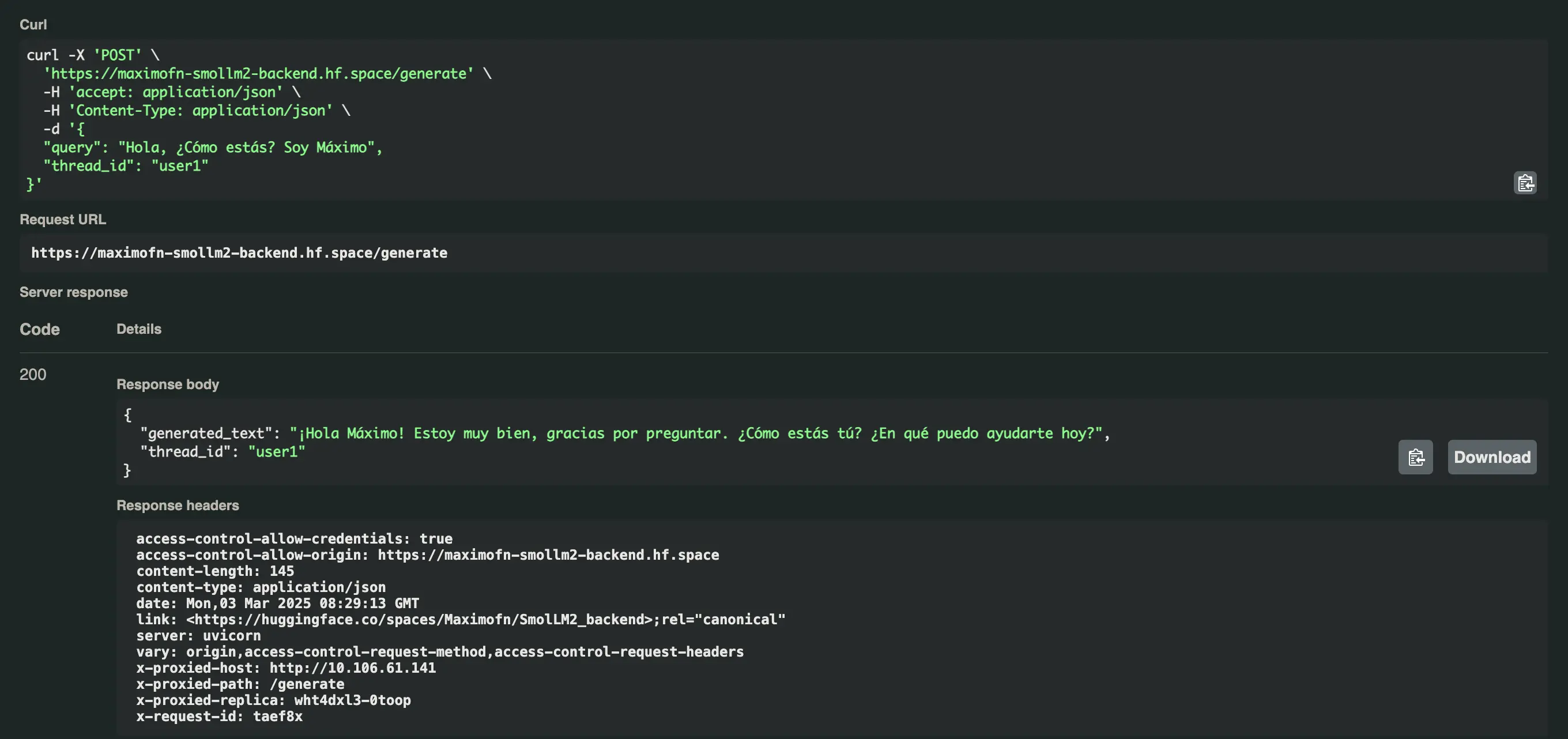
Task: Click the content-type: application/json response header
Action: click(261, 587)
